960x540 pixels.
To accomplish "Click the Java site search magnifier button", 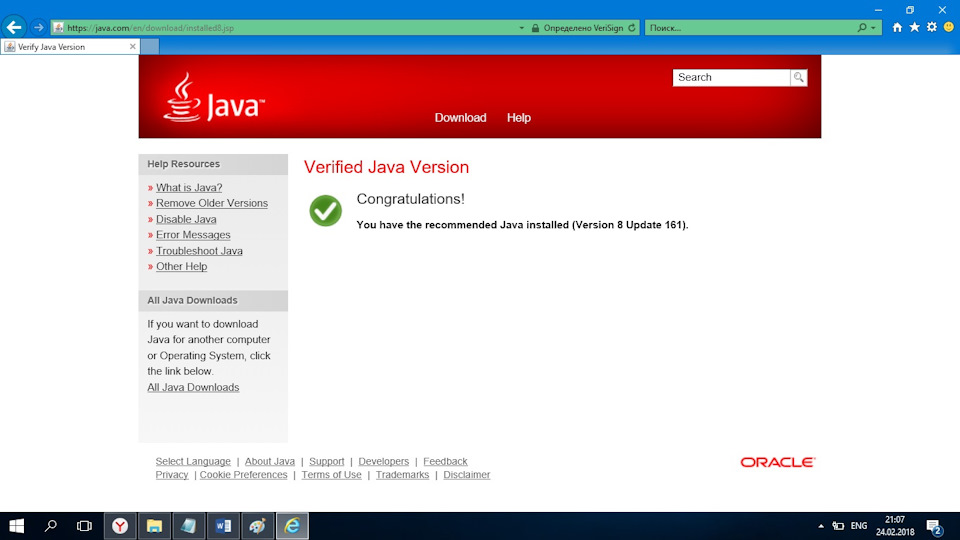I will 798,77.
